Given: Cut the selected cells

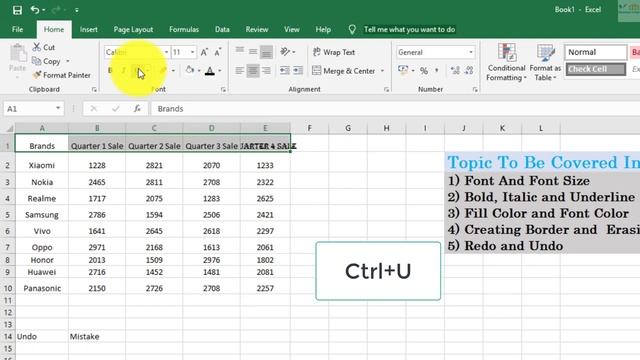Looking at the screenshot, I should (x=44, y=47).
